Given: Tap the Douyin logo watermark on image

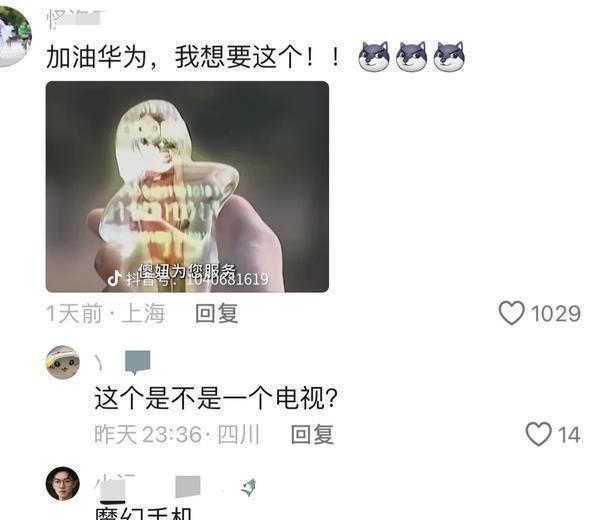Looking at the screenshot, I should (114, 278).
